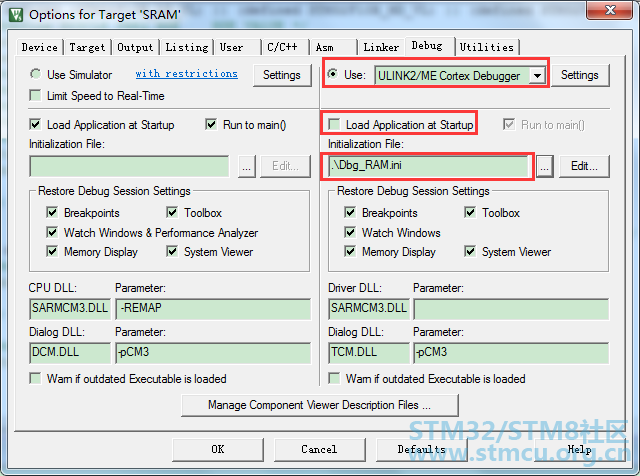Image resolution: width=640 pixels, height=476 pixels.
Task: Open the 'with restrictions' link
Action: pyautogui.click(x=187, y=74)
